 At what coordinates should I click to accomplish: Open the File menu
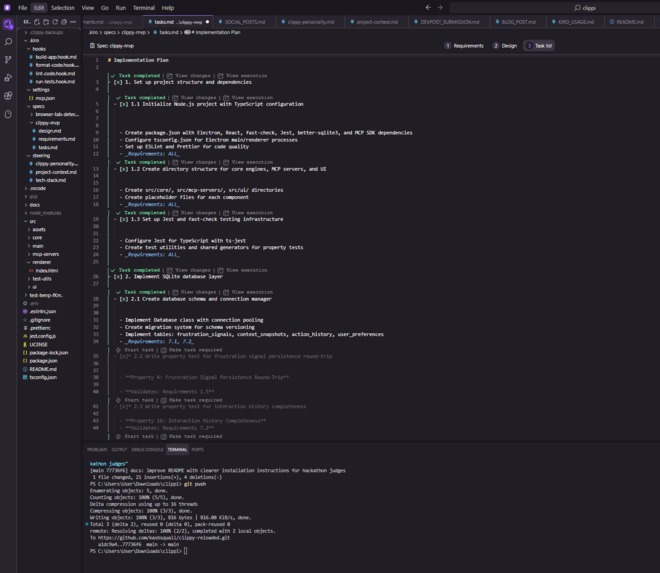[23, 8]
